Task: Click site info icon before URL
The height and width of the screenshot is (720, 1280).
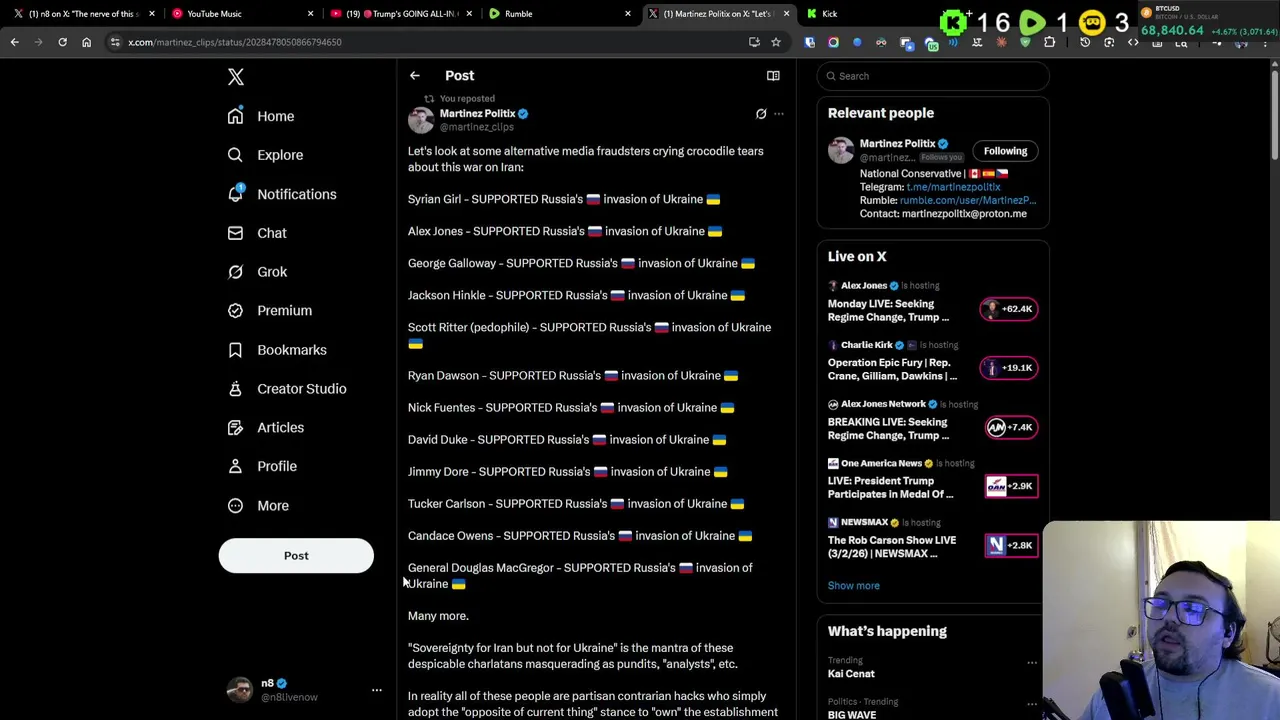Action: [115, 42]
